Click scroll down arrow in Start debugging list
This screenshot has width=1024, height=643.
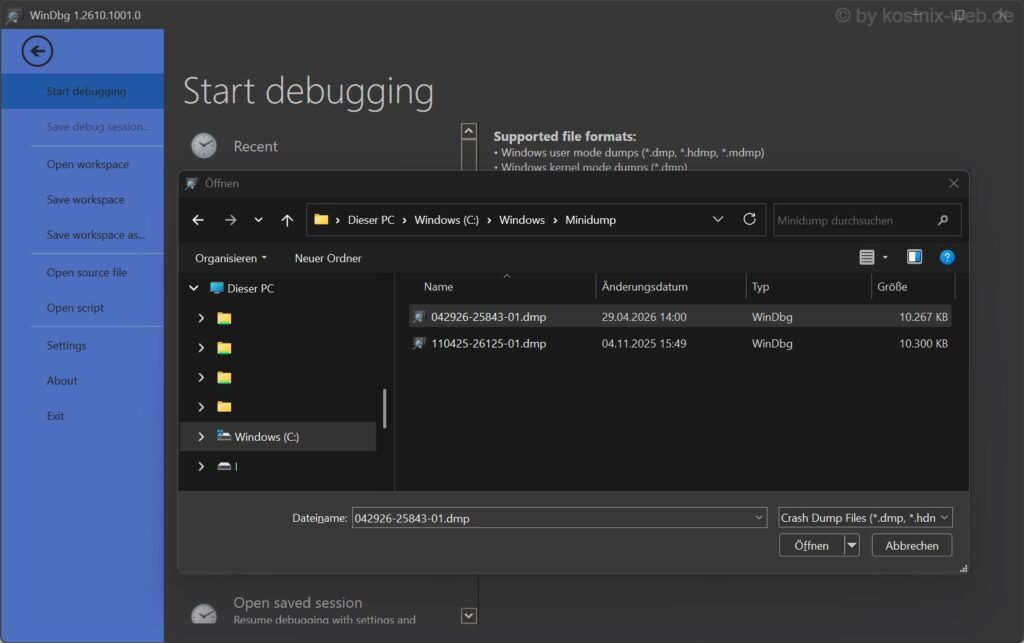coord(468,616)
